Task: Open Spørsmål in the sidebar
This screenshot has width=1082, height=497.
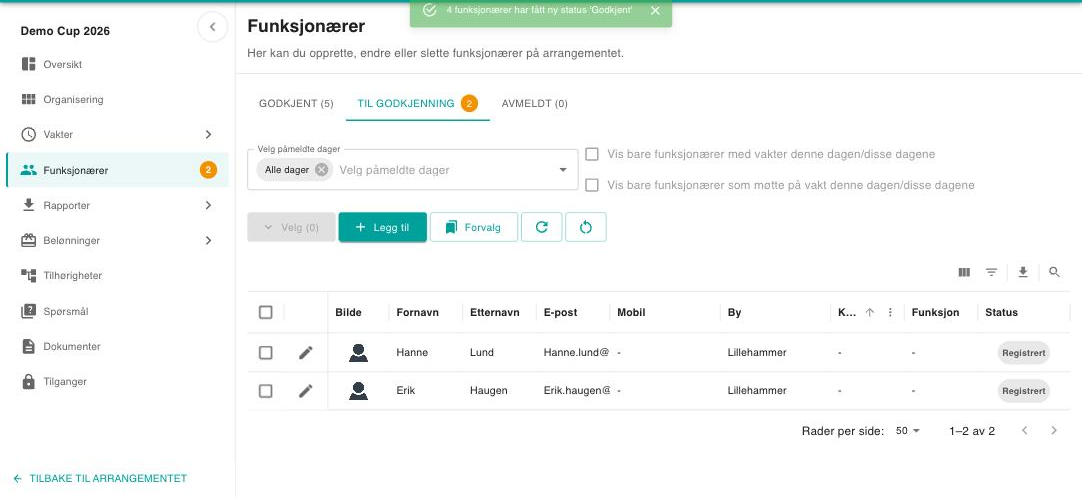Action: click(117, 311)
